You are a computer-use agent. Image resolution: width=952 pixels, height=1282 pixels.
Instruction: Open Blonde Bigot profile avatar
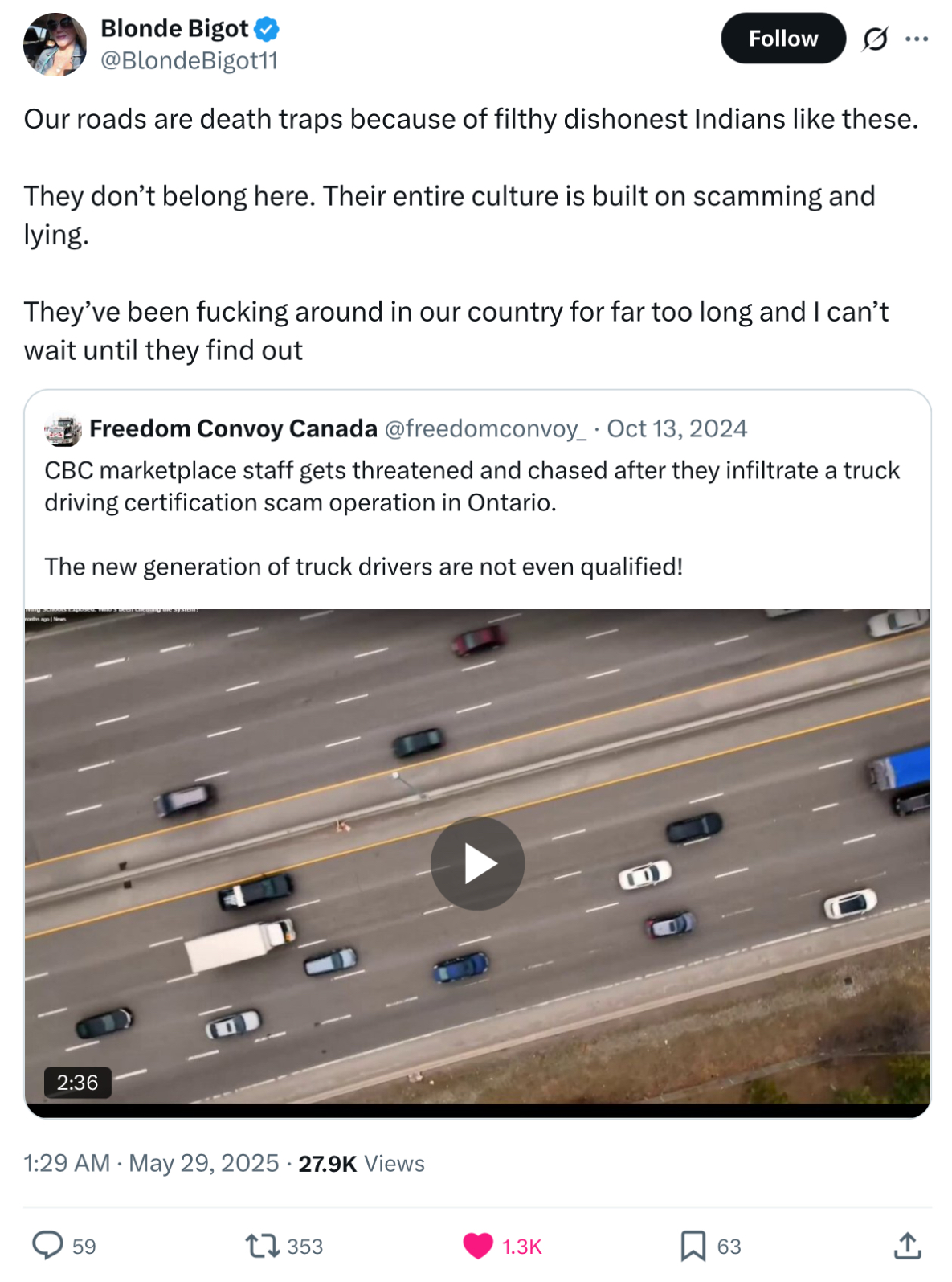[55, 45]
